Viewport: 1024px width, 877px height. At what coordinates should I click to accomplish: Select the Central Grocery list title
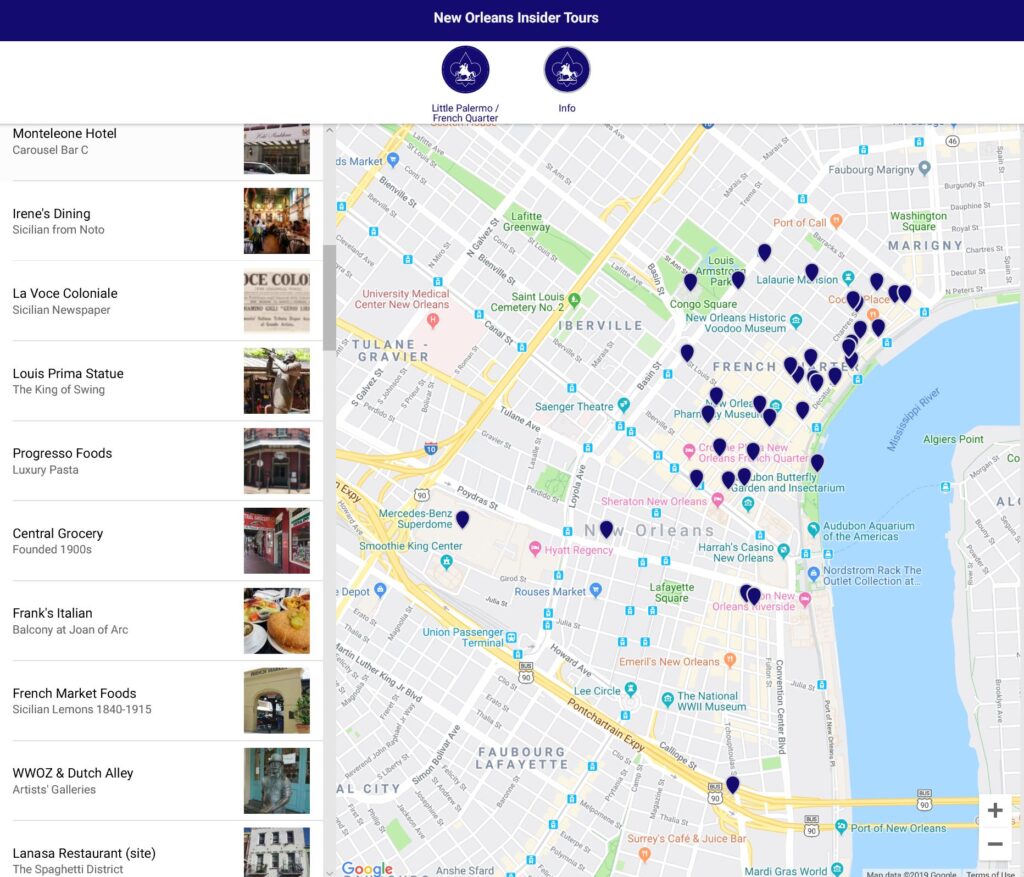pos(57,534)
